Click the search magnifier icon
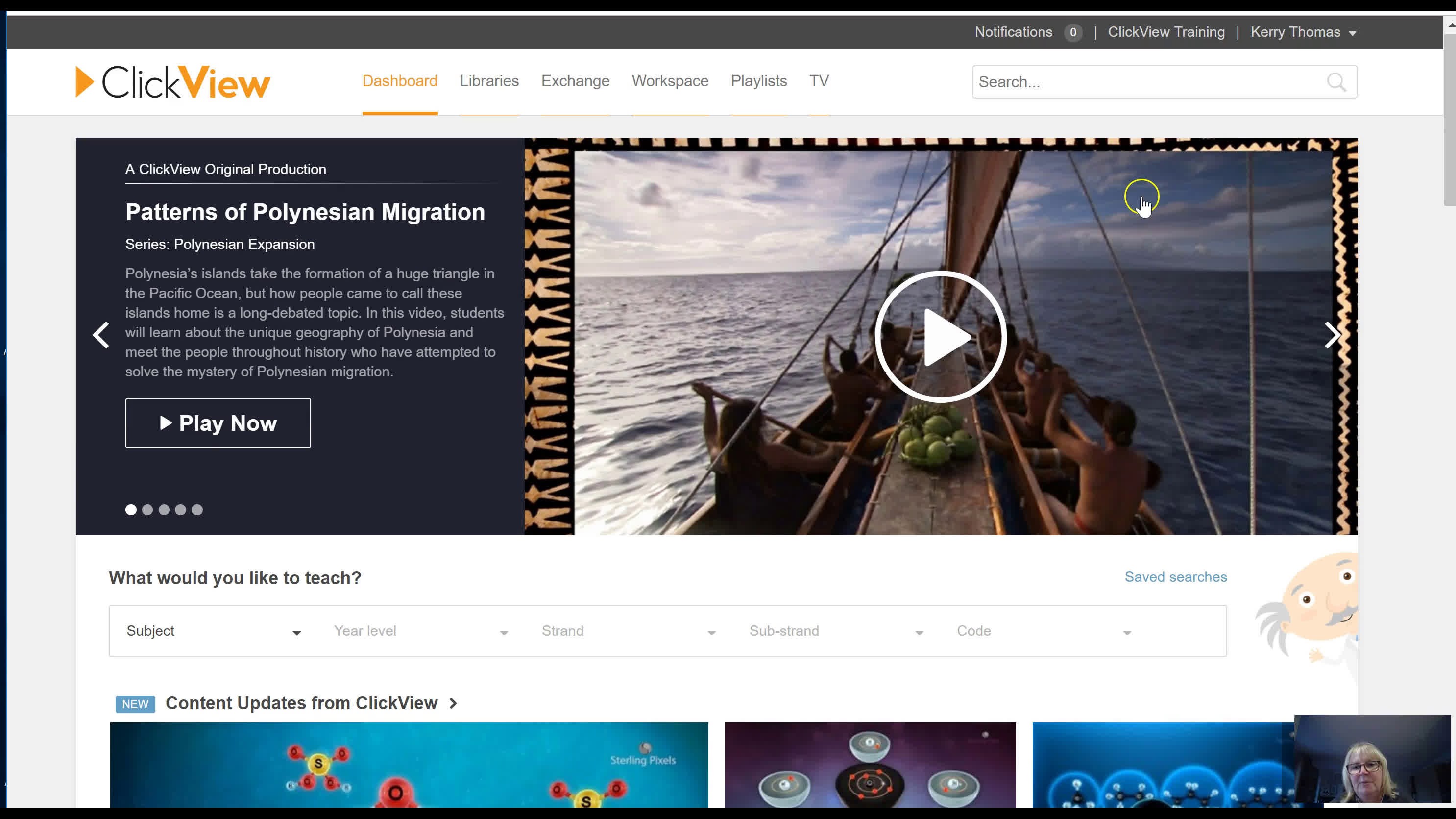Viewport: 1456px width, 819px height. point(1336,82)
